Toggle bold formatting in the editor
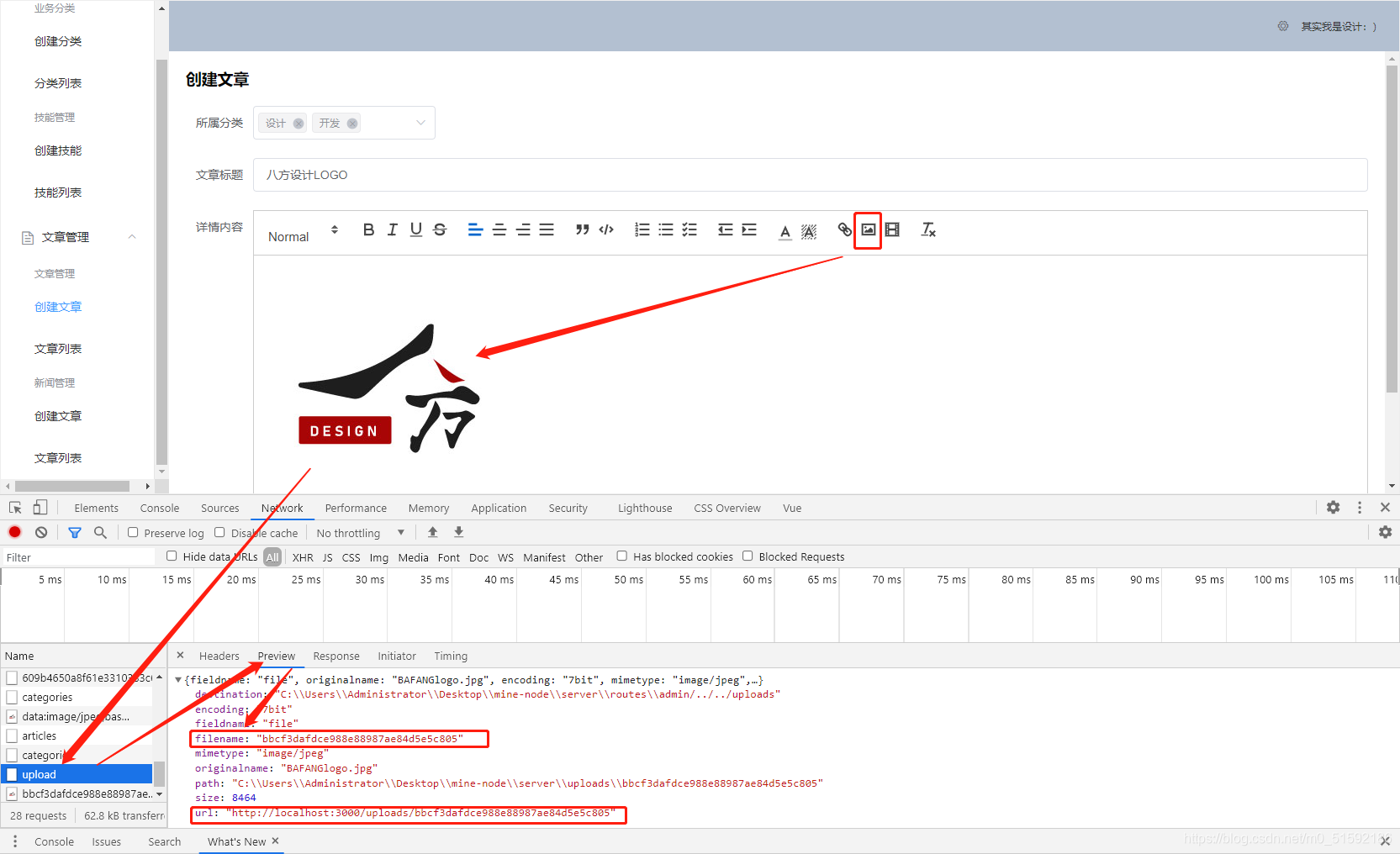 click(367, 229)
